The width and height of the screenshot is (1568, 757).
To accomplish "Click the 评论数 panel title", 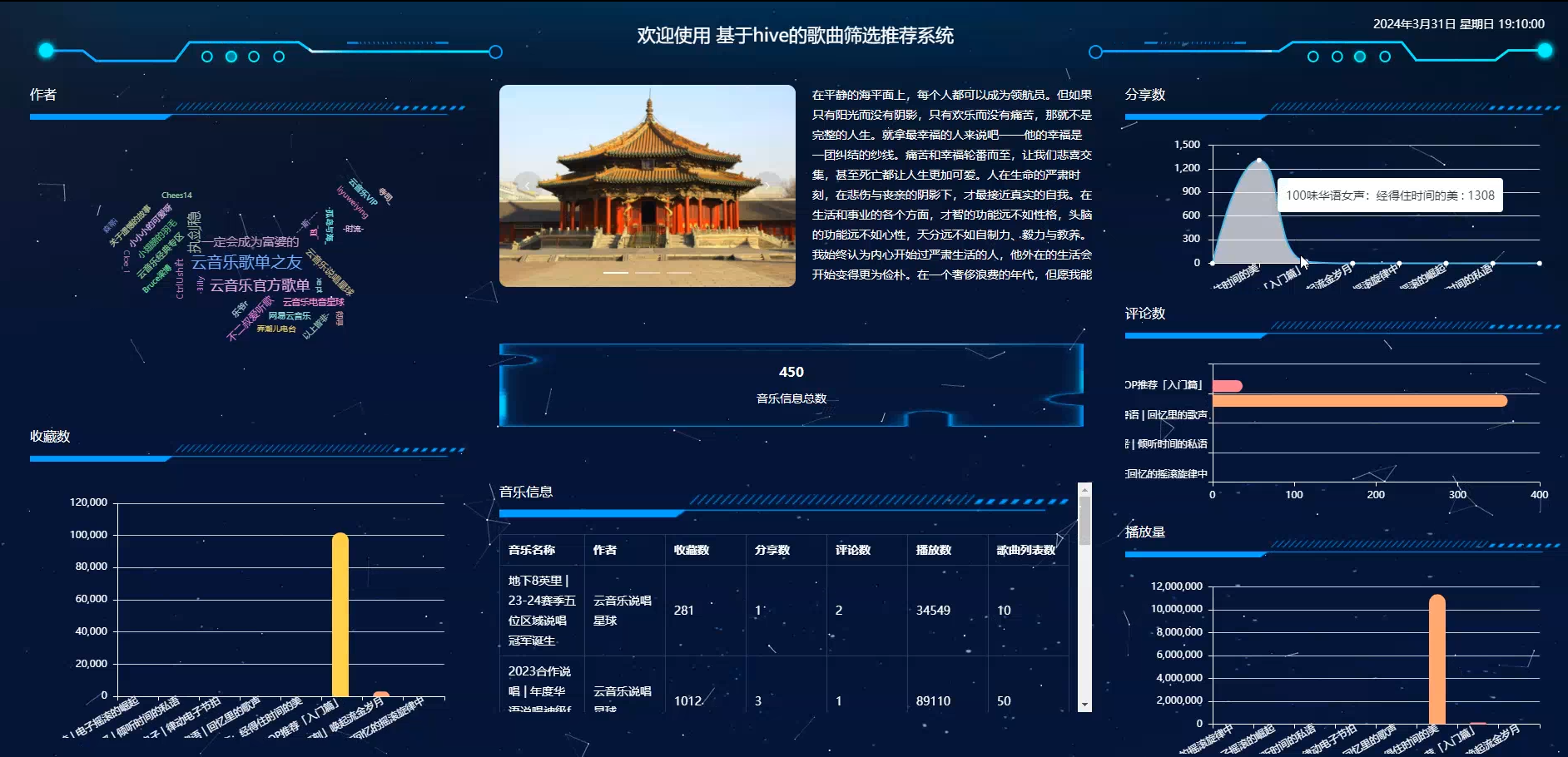I will (x=1146, y=314).
